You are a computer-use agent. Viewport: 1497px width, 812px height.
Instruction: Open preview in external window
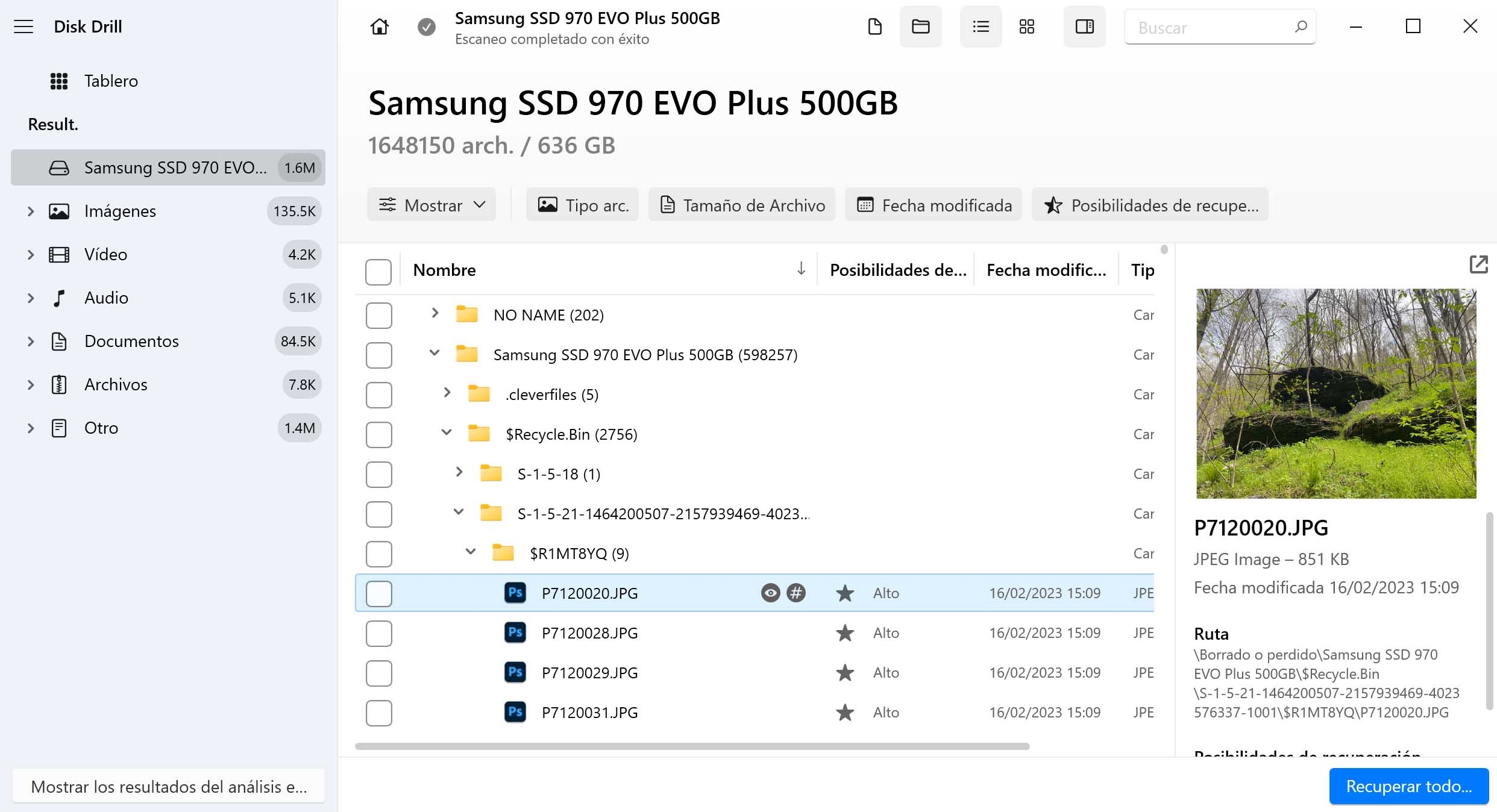1479,264
